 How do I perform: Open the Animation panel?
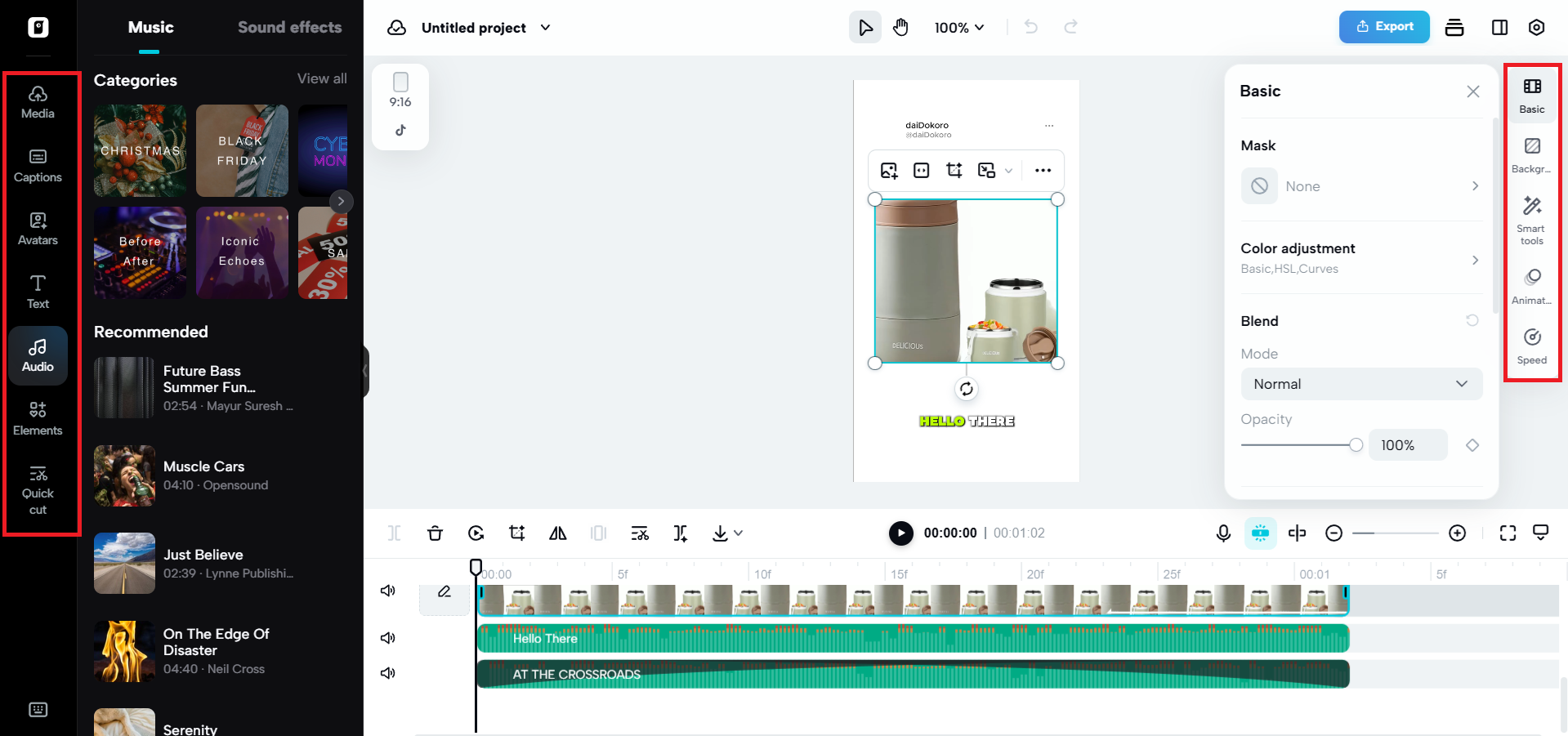[1532, 287]
